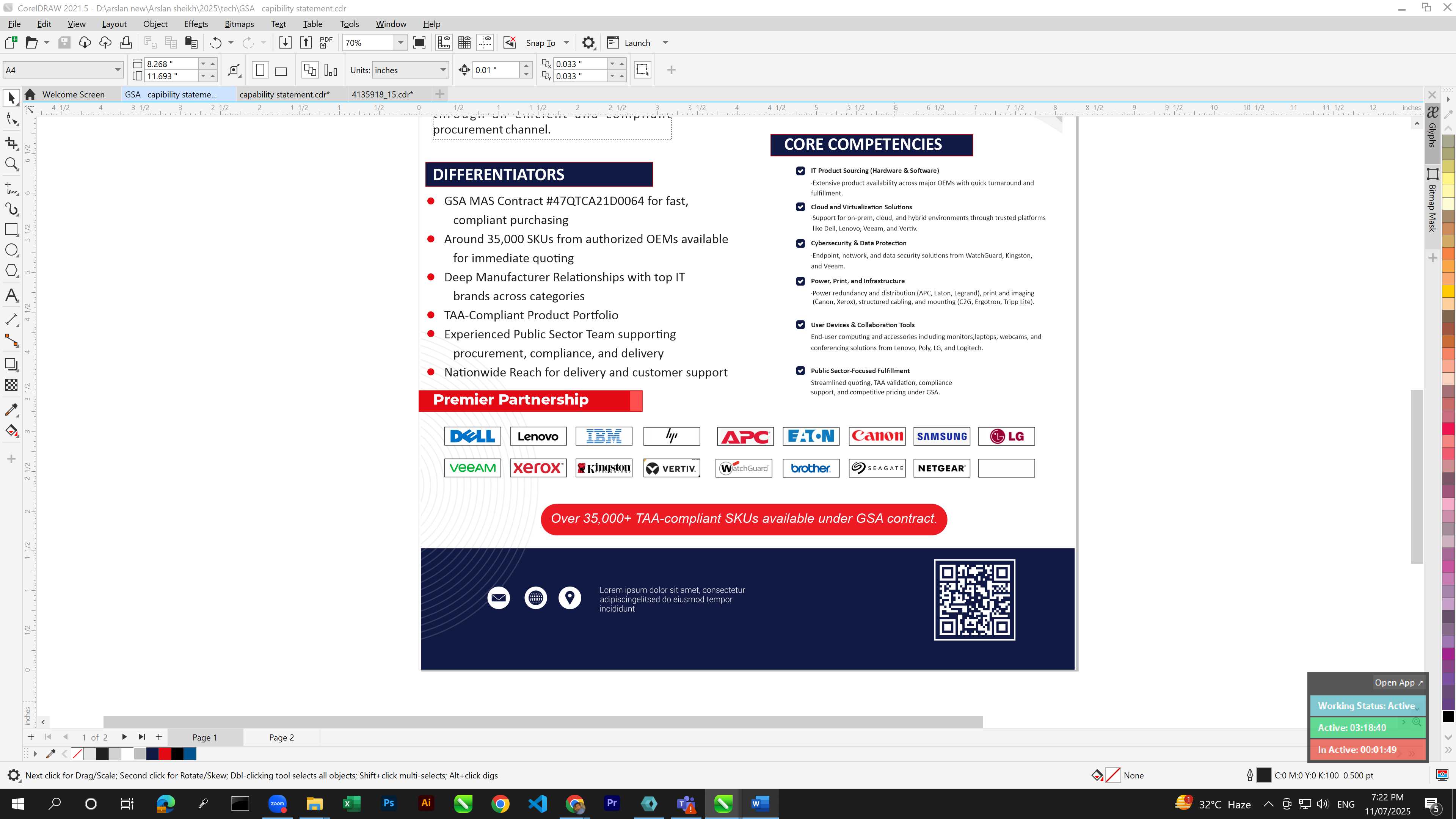
Task: Select the Parallel Dimension tool
Action: click(x=11, y=319)
